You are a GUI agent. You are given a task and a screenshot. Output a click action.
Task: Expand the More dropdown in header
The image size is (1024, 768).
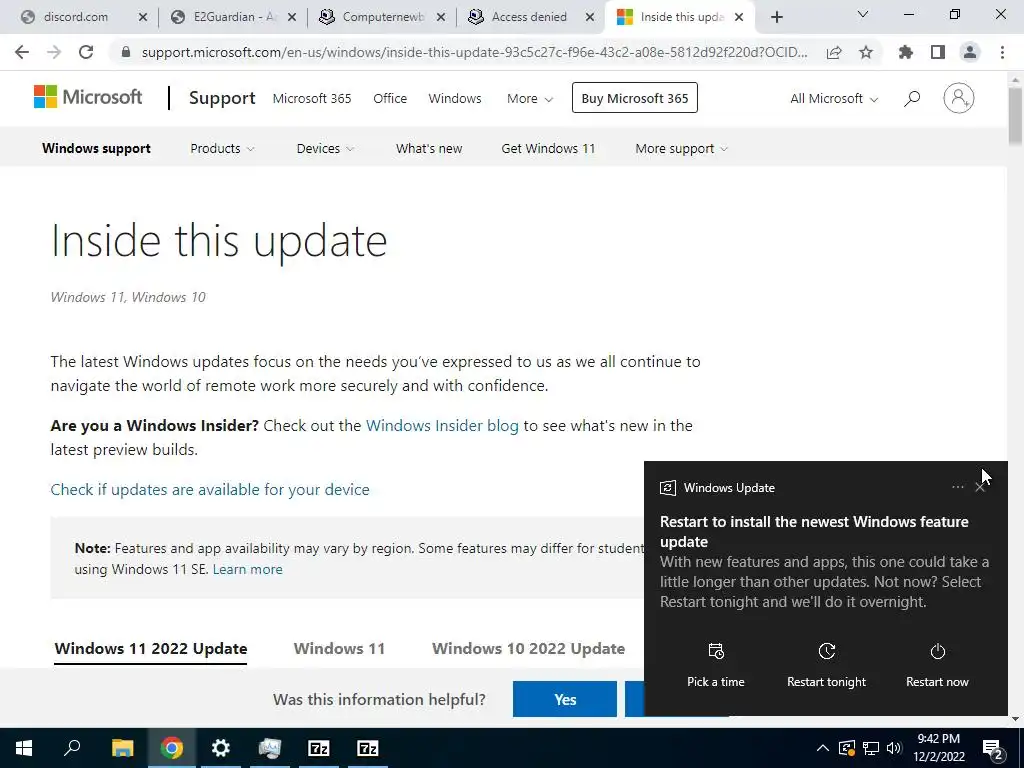[530, 99]
